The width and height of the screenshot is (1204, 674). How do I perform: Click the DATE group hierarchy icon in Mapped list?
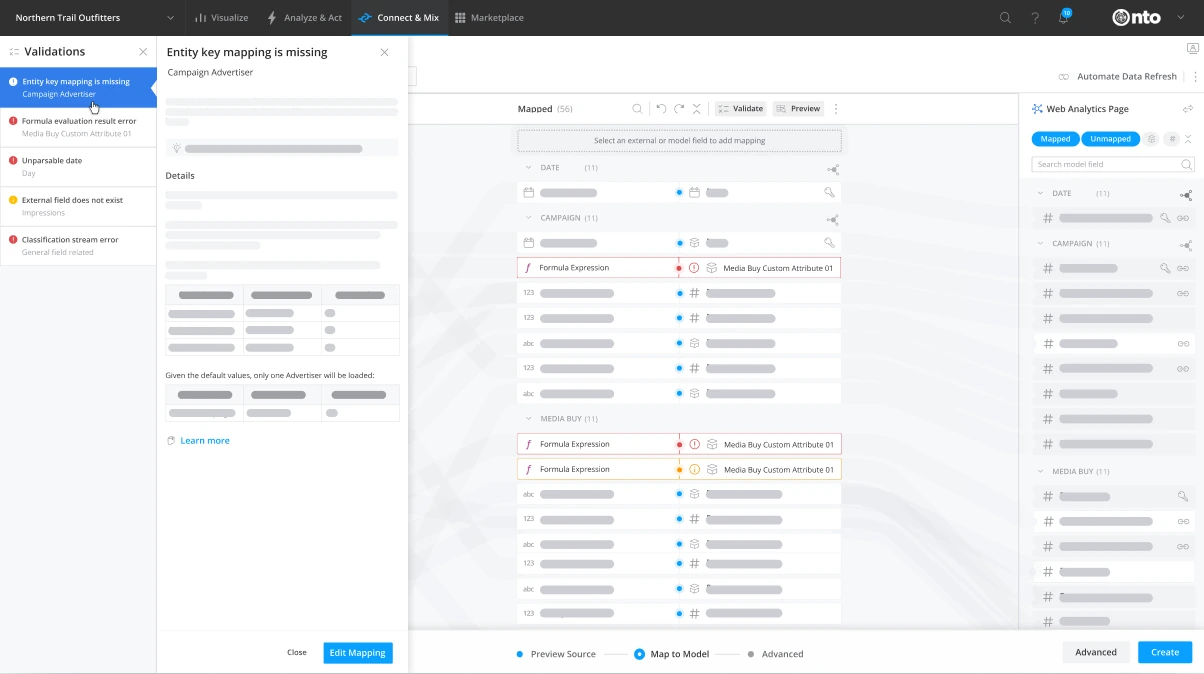tap(832, 169)
